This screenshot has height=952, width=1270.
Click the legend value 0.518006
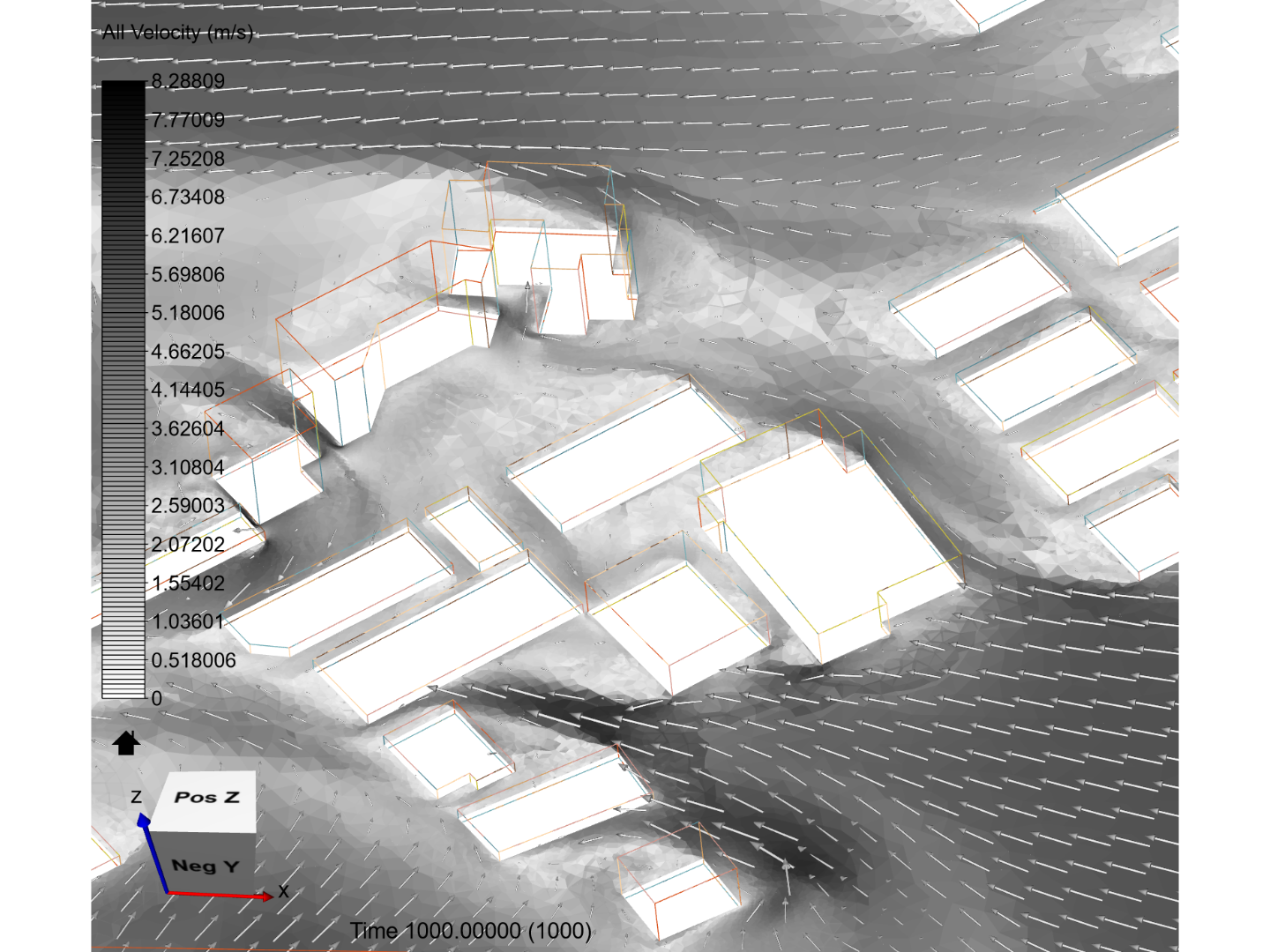[x=193, y=660]
